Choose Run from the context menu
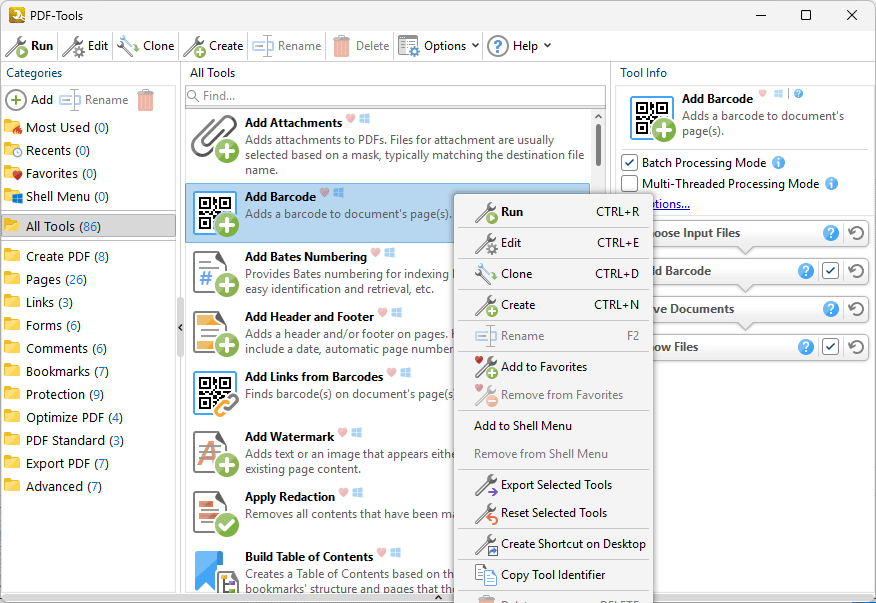Image resolution: width=876 pixels, height=603 pixels. tap(555, 212)
